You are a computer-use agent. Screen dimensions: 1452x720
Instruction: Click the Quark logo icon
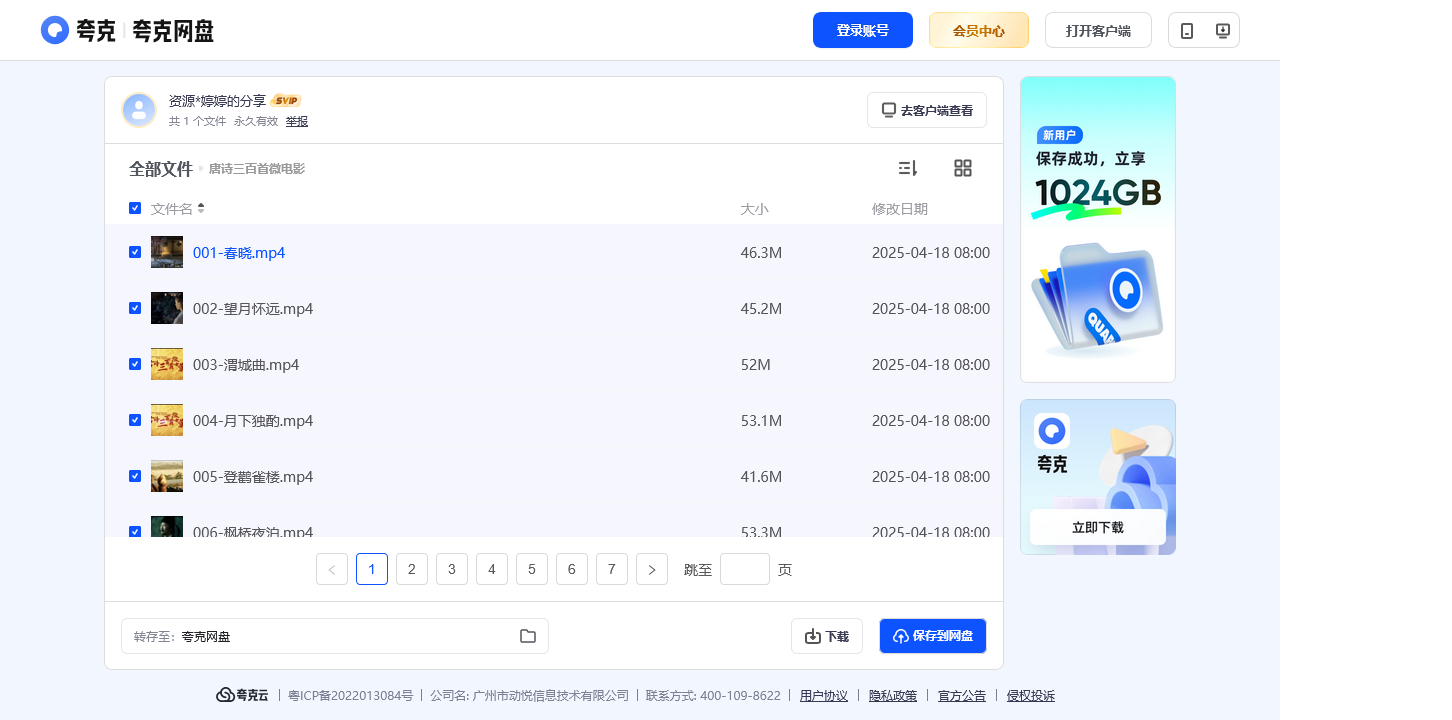pos(55,30)
